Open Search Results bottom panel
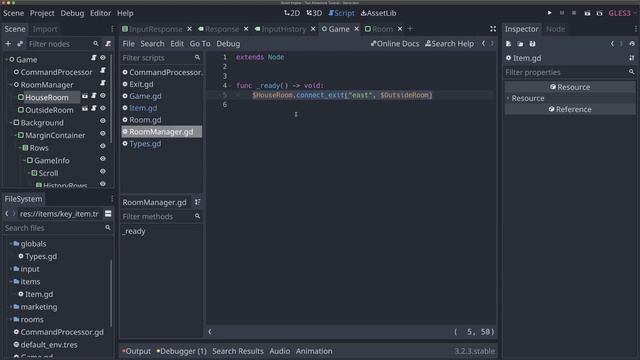This screenshot has height=360, width=640. pyautogui.click(x=238, y=351)
